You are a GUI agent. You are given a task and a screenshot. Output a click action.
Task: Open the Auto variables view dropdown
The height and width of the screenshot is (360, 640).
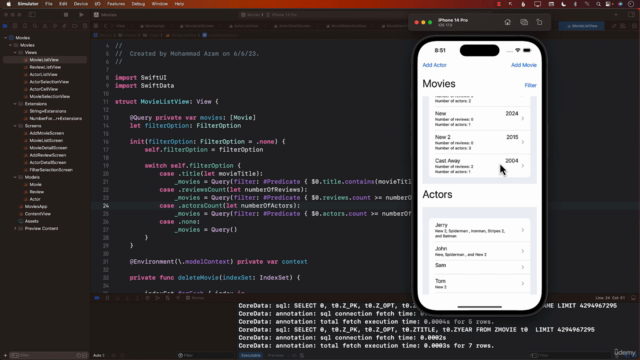click(x=99, y=356)
